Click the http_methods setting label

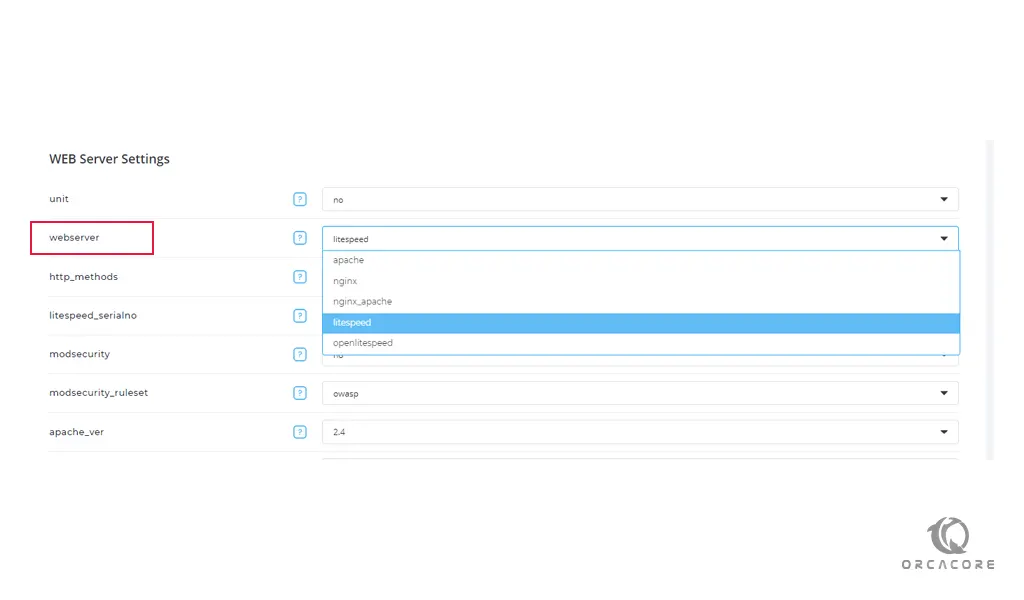(x=84, y=277)
